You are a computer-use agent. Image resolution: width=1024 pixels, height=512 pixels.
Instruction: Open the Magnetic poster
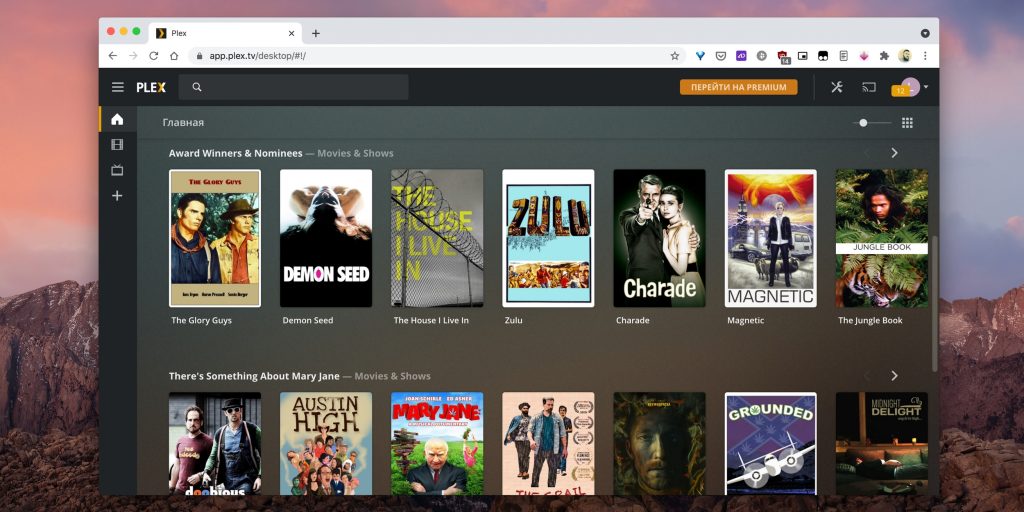pyautogui.click(x=771, y=238)
